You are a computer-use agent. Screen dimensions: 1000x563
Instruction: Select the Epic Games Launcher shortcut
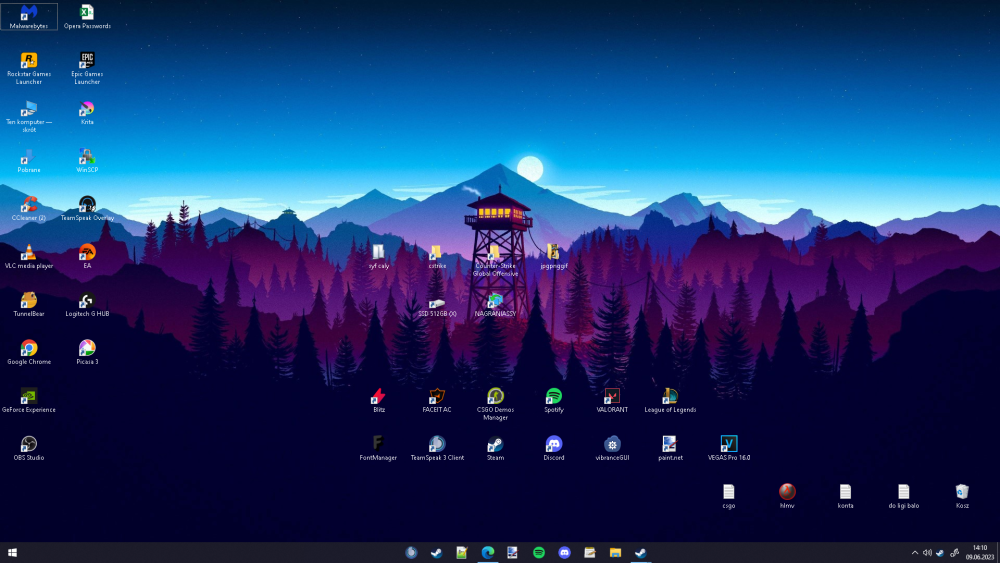click(87, 68)
